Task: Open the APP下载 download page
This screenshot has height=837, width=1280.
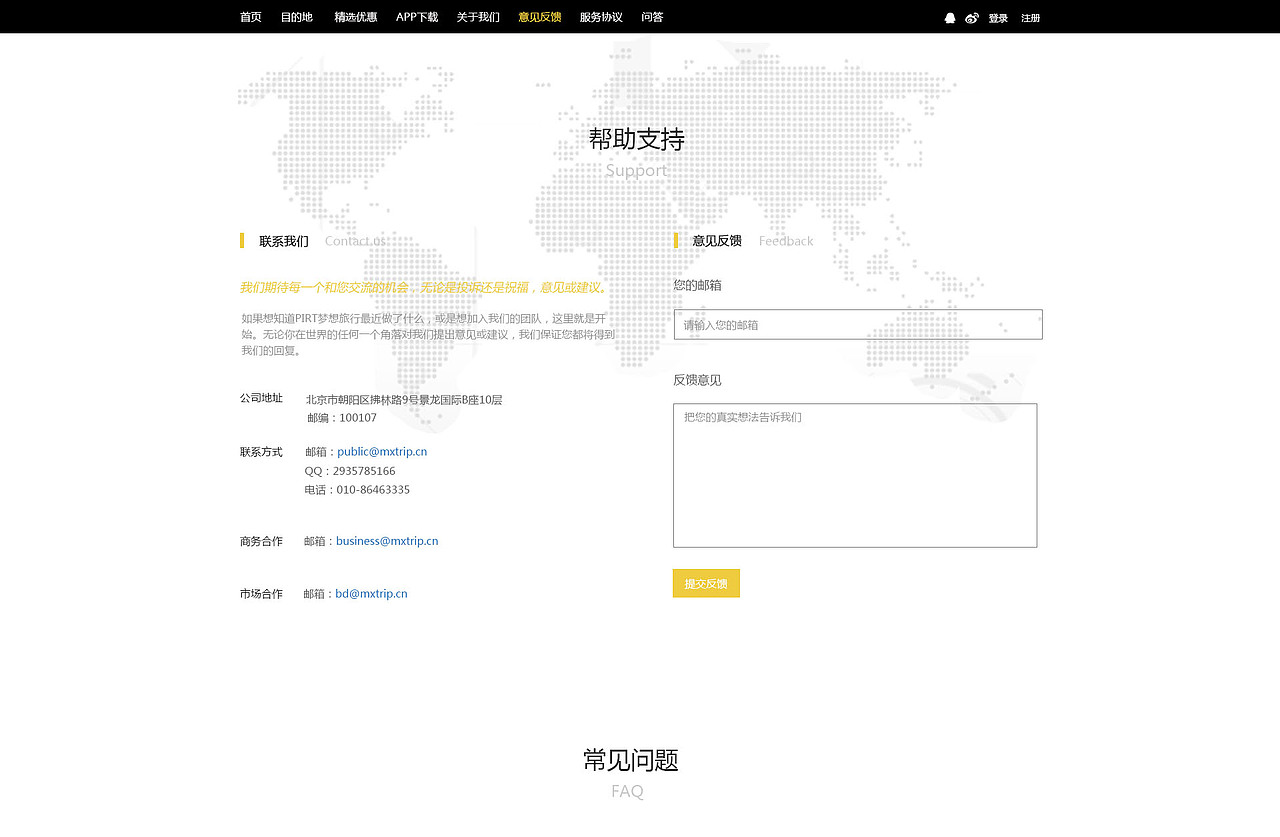Action: coord(415,17)
